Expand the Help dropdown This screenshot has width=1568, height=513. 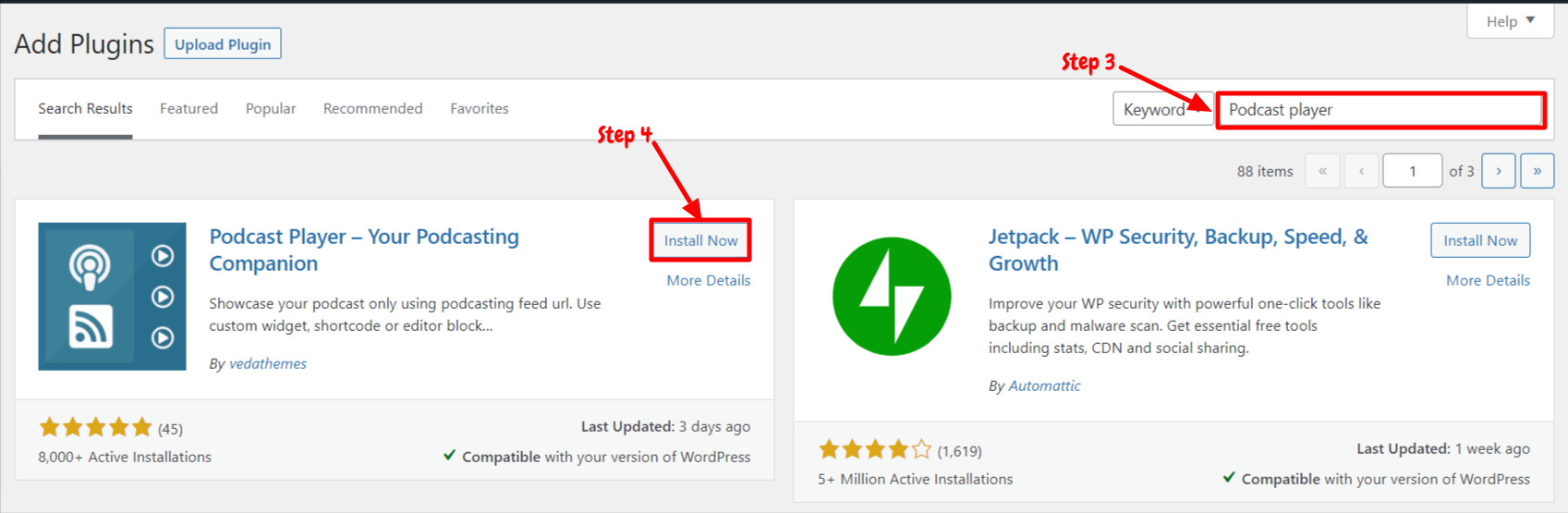[1510, 21]
